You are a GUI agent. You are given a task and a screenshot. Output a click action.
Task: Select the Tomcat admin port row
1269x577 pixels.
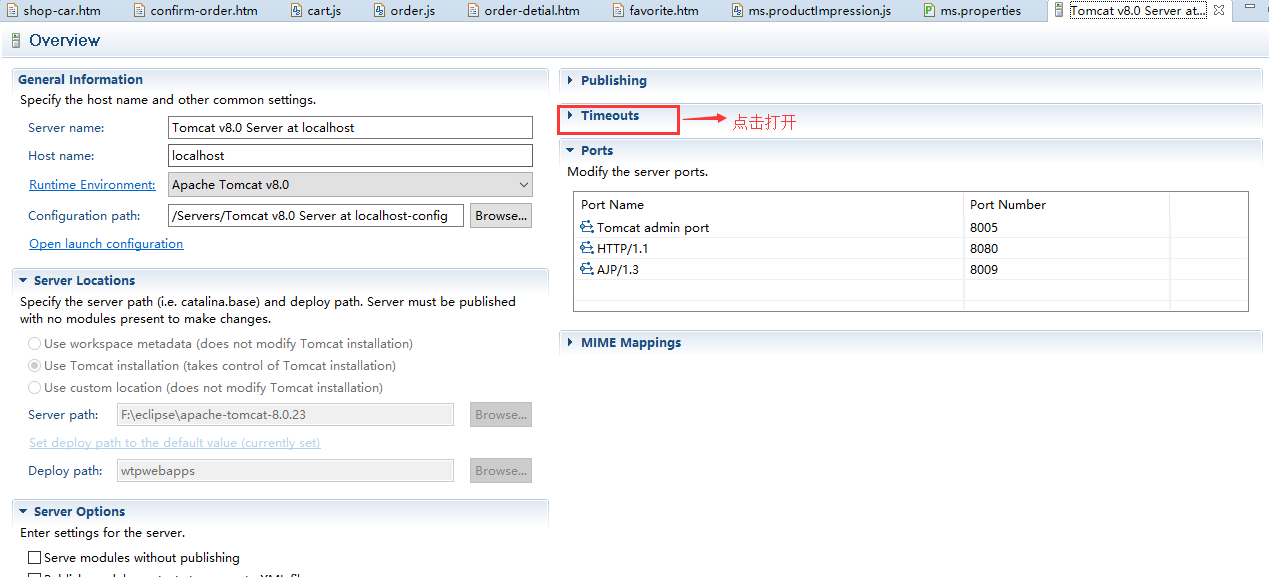911,227
